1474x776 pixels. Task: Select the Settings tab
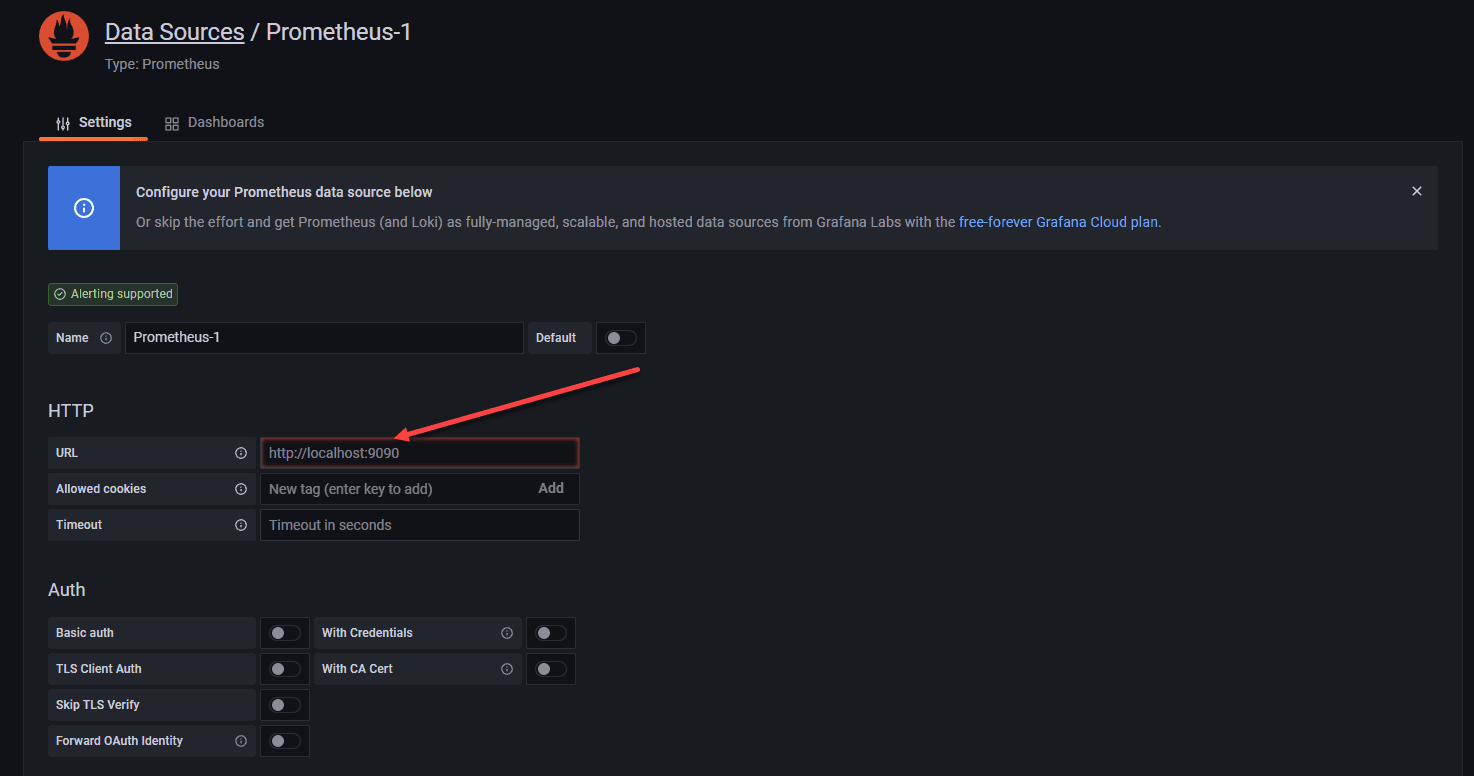(94, 123)
